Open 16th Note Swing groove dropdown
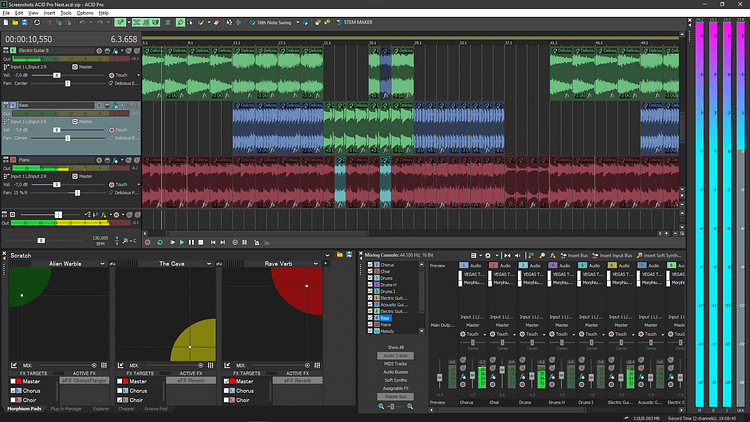The width and height of the screenshot is (750, 422). pos(298,22)
